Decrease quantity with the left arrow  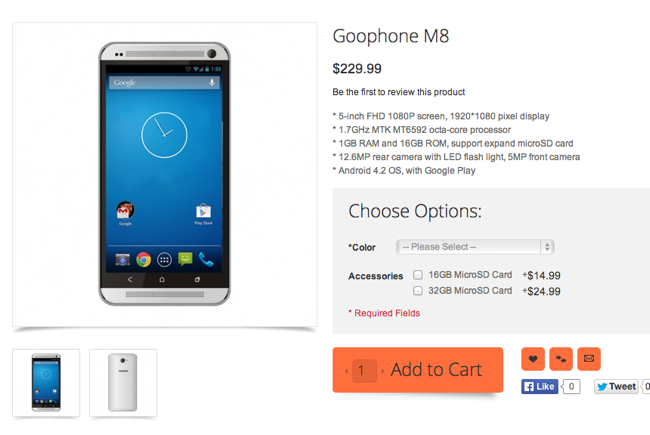(347, 371)
